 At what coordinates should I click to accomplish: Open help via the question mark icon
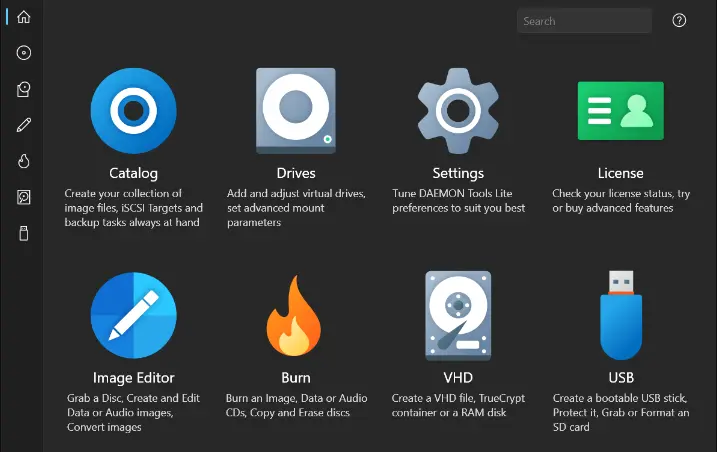tap(679, 20)
